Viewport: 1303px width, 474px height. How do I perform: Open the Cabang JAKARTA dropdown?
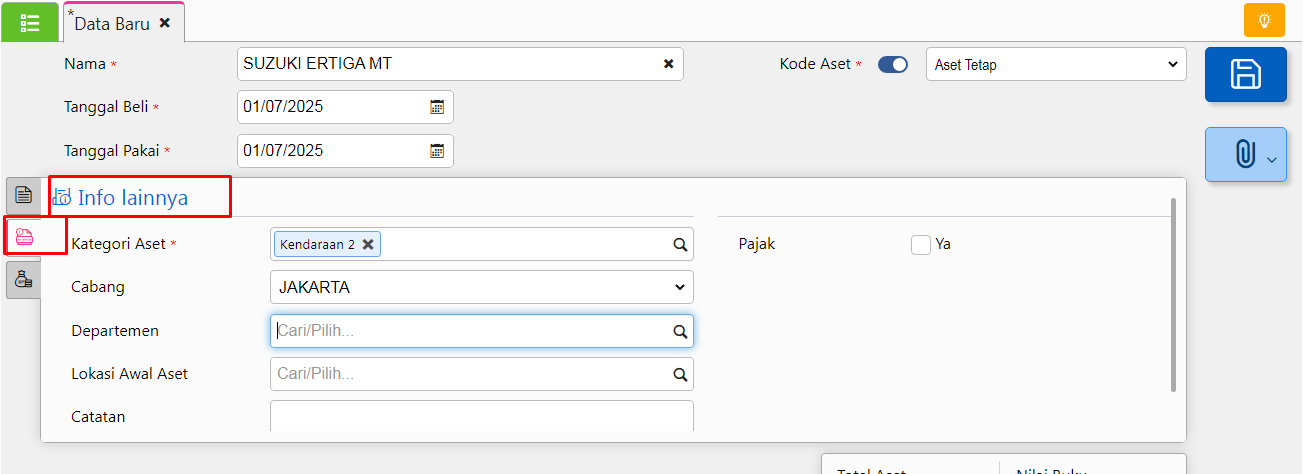point(481,287)
